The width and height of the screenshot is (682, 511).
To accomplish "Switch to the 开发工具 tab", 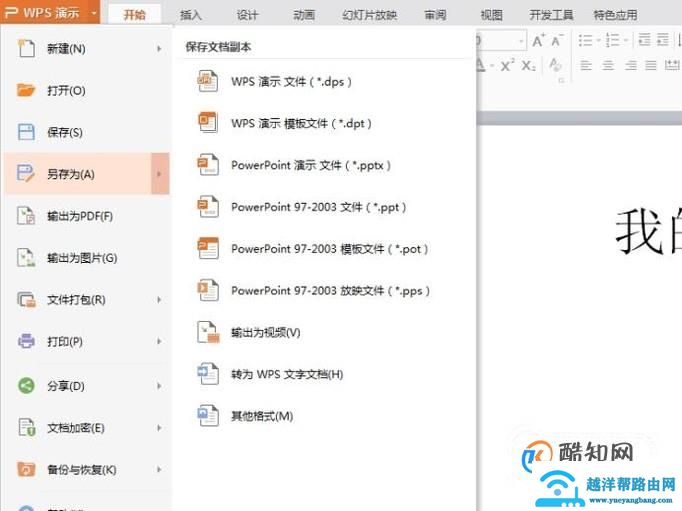I will coord(551,15).
